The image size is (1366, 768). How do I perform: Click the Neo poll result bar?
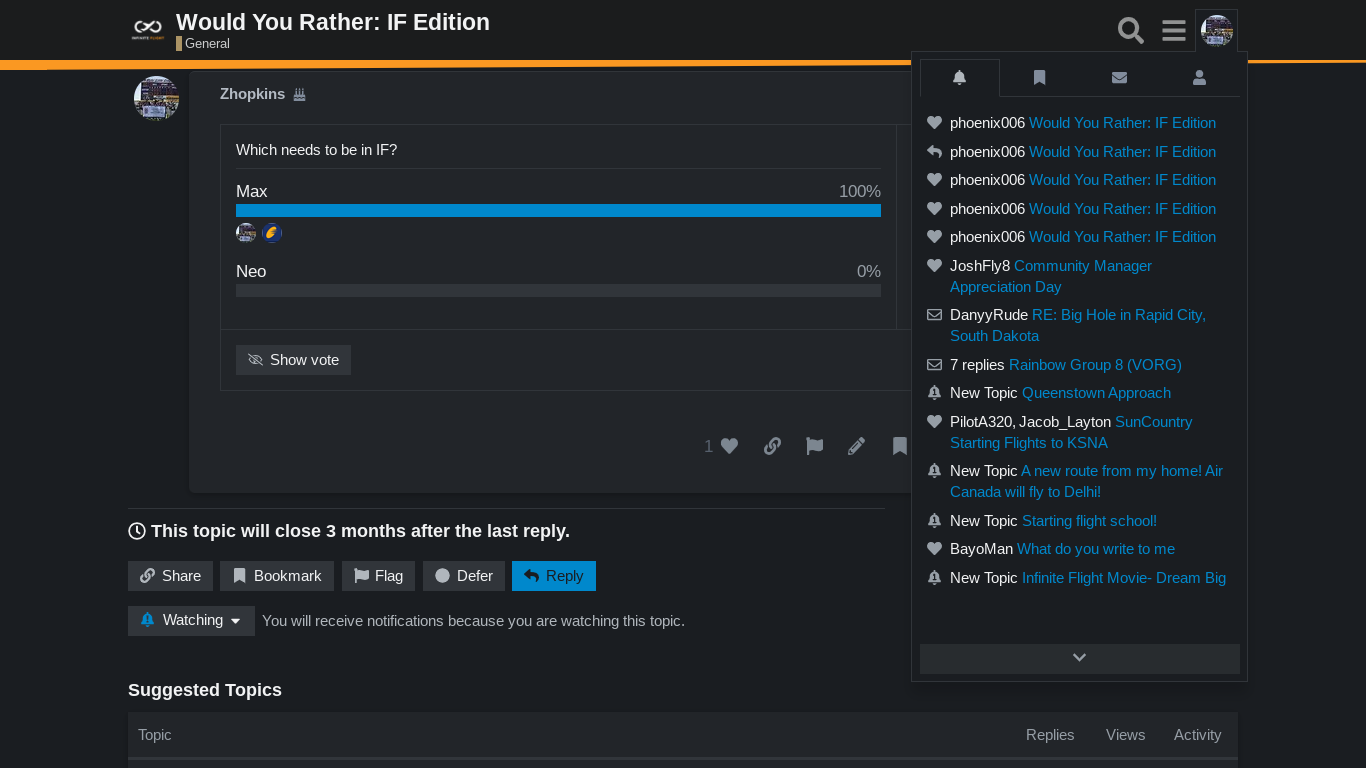pyautogui.click(x=558, y=290)
